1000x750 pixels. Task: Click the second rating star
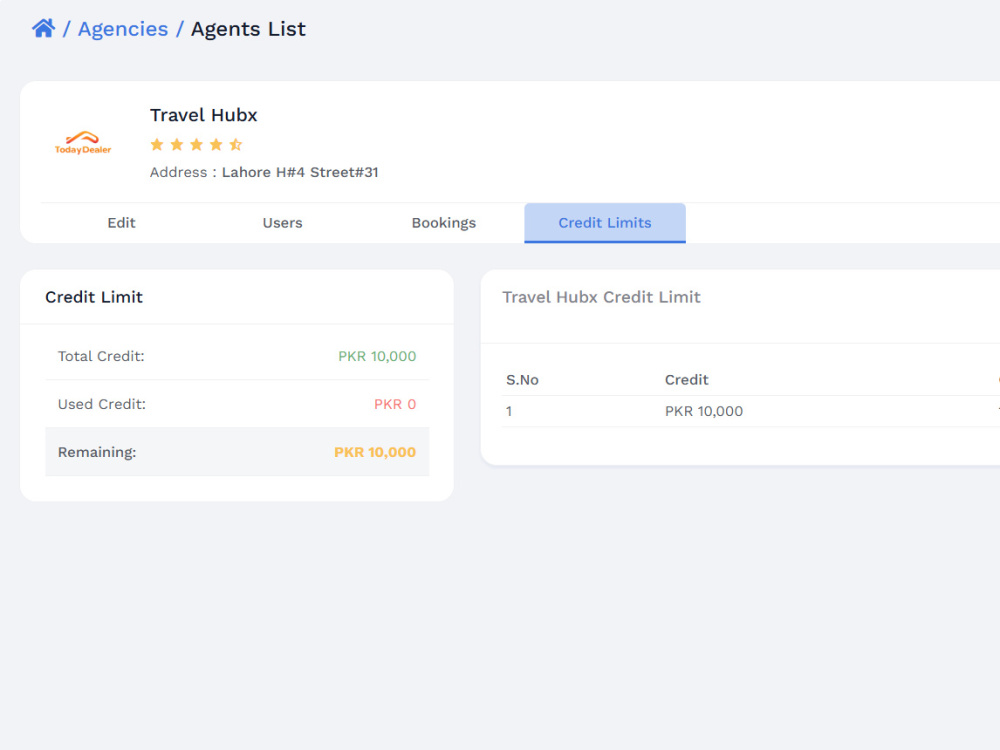177,145
